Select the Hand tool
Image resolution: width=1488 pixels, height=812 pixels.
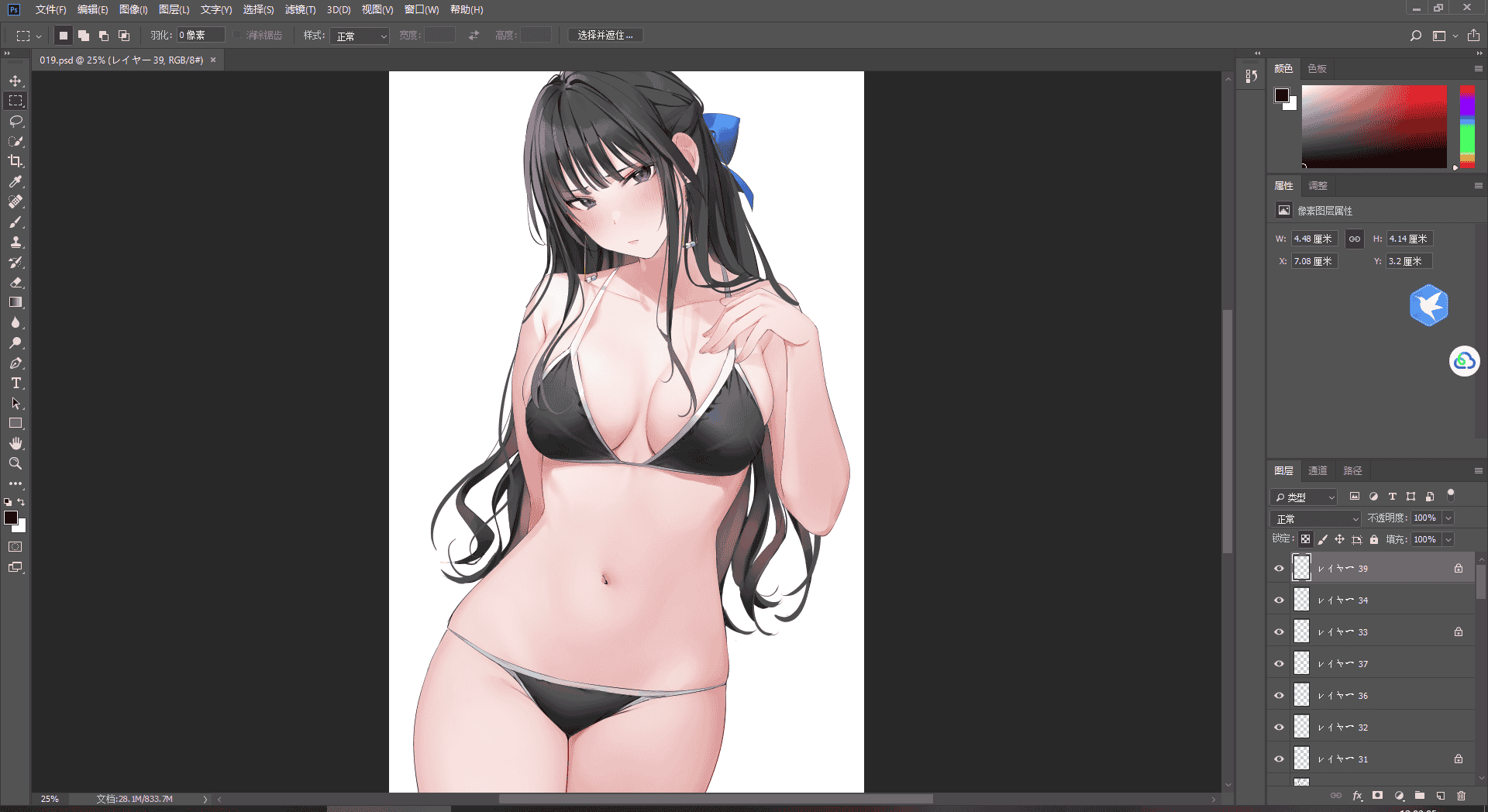pyautogui.click(x=15, y=443)
